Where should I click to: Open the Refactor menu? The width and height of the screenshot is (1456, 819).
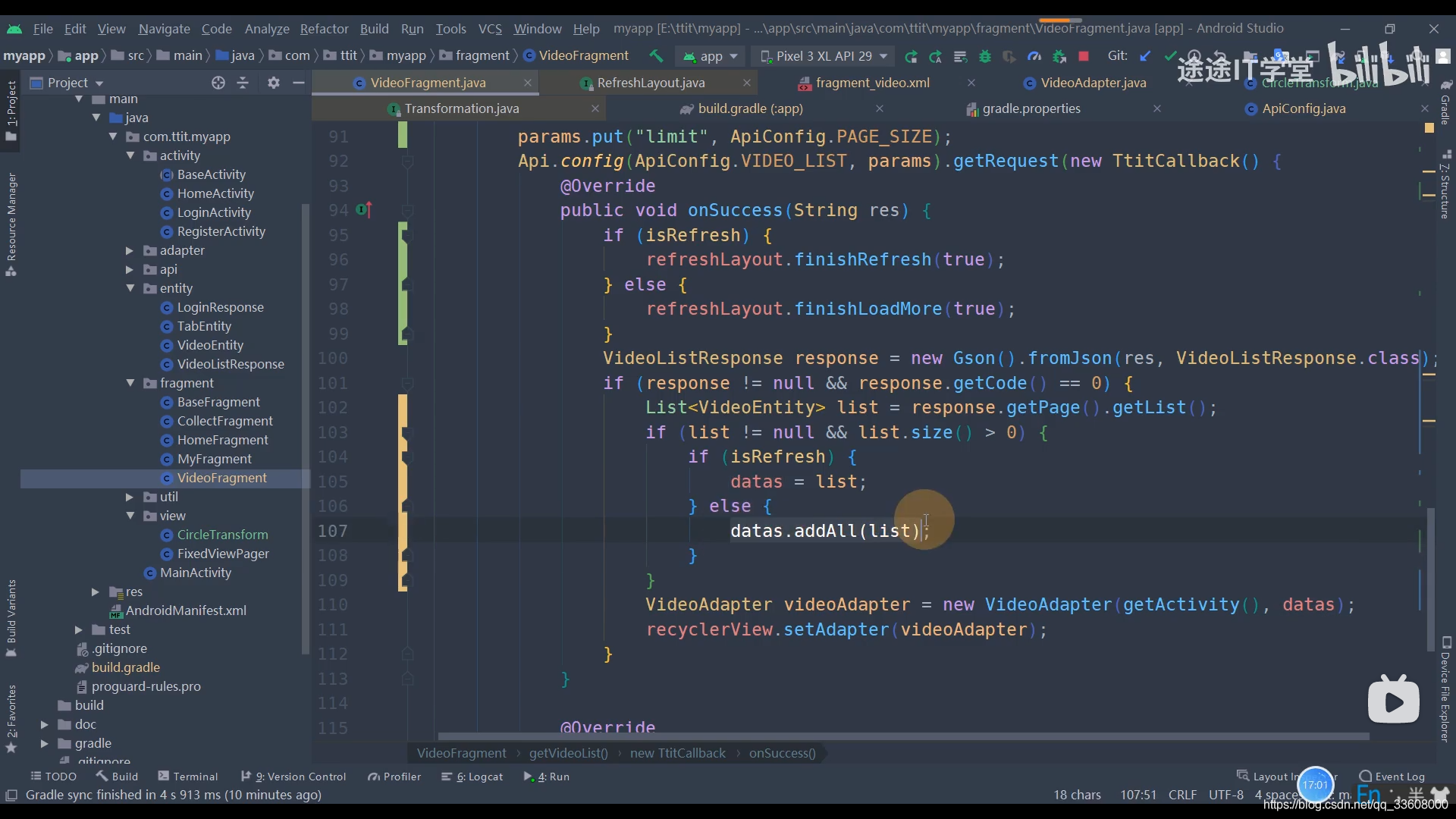324,29
